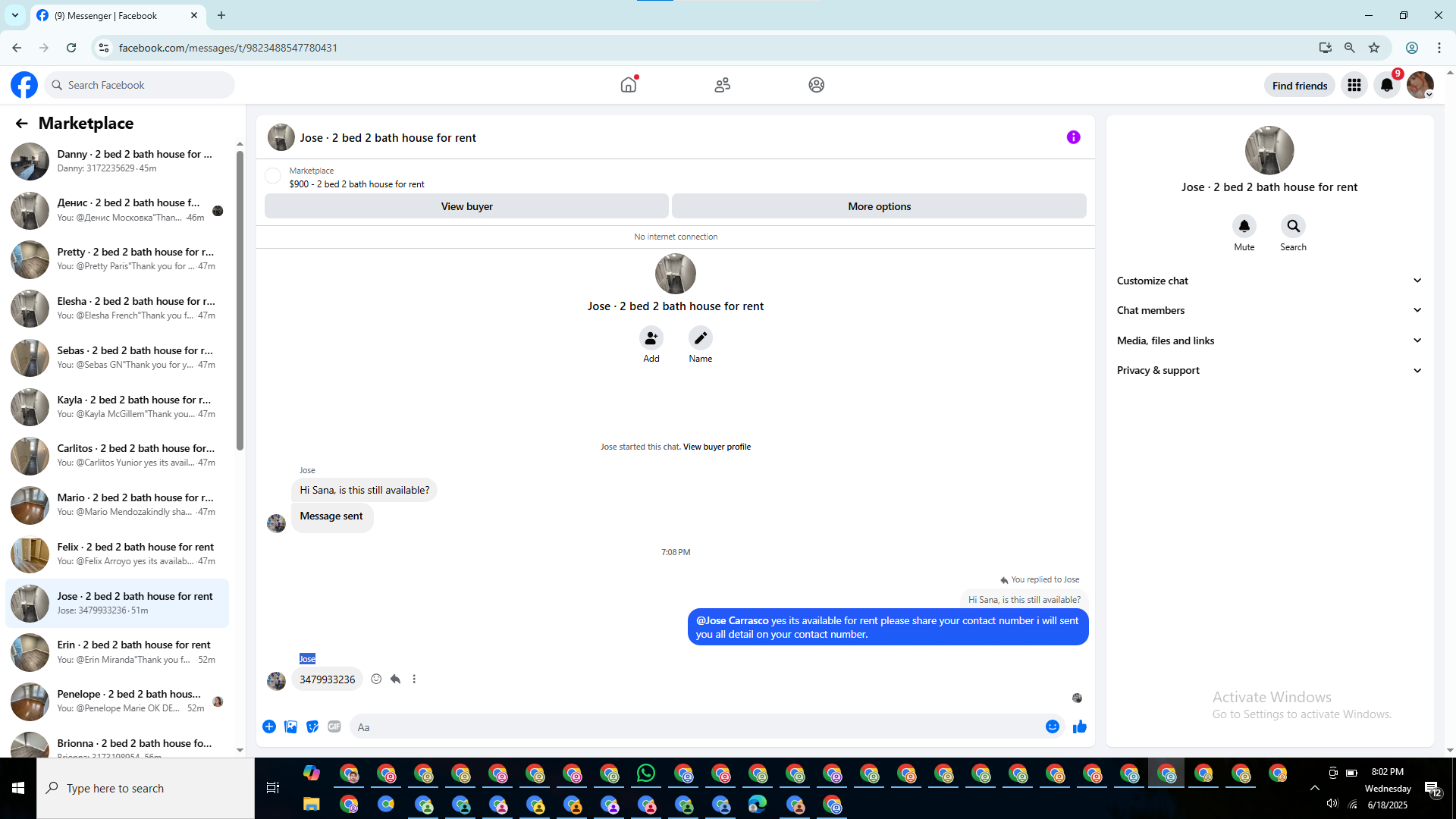The image size is (1456, 819).
Task: Open File Explorer from the taskbar
Action: tap(312, 805)
